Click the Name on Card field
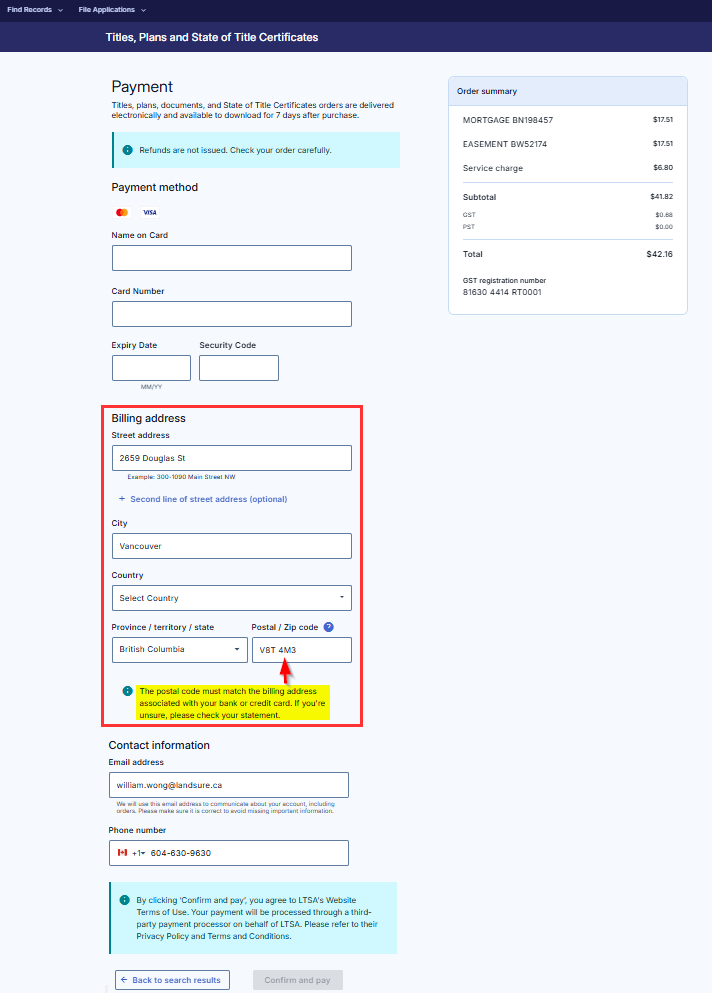Screen dimensions: 712x993 pyautogui.click(x=231, y=258)
